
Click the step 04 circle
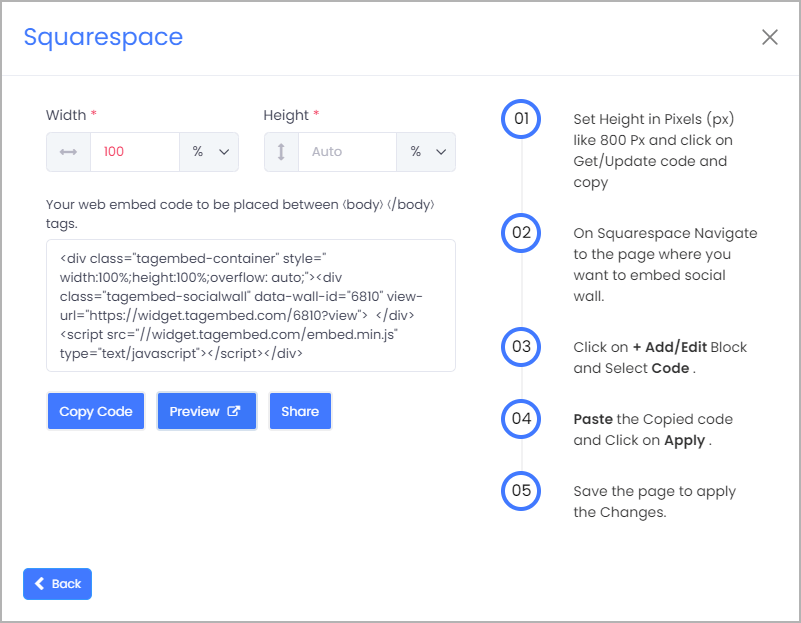point(521,419)
